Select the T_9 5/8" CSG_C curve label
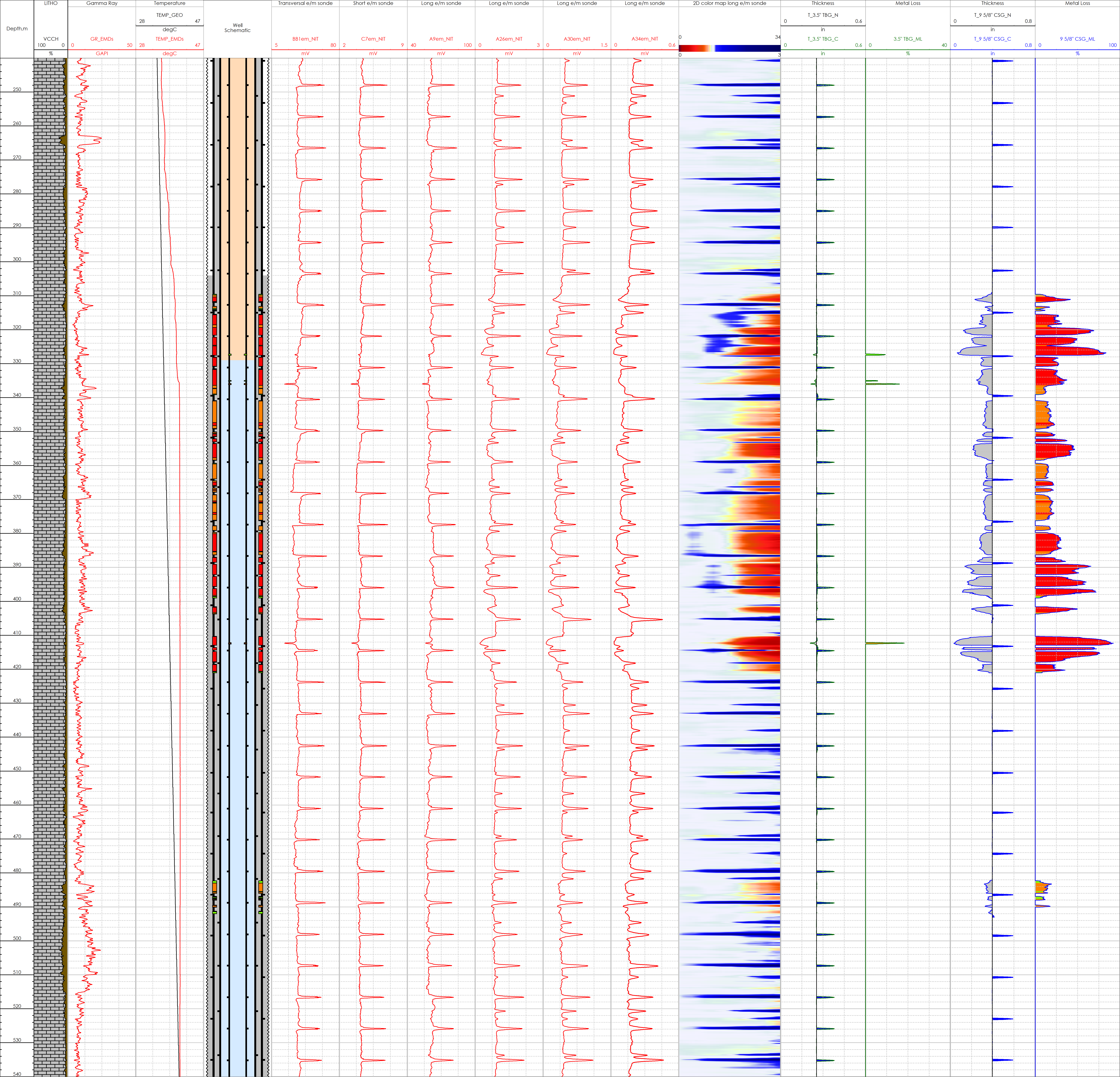This screenshot has width=1120, height=1077. tap(993, 39)
